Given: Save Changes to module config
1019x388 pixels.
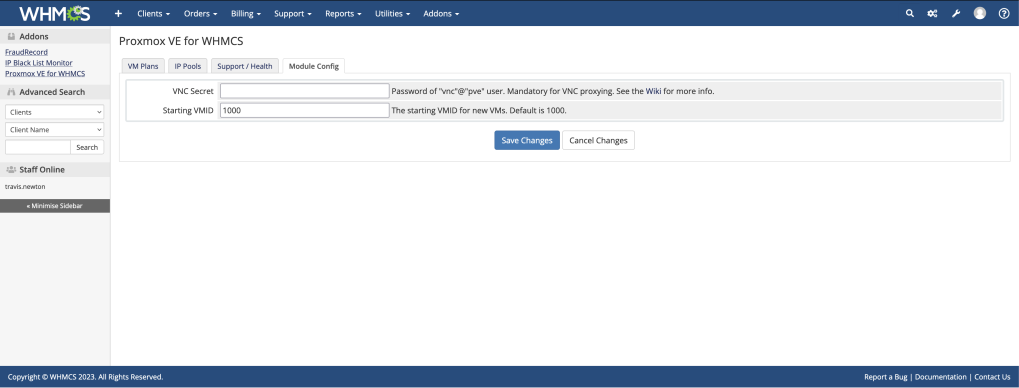Looking at the screenshot, I should tap(527, 140).
